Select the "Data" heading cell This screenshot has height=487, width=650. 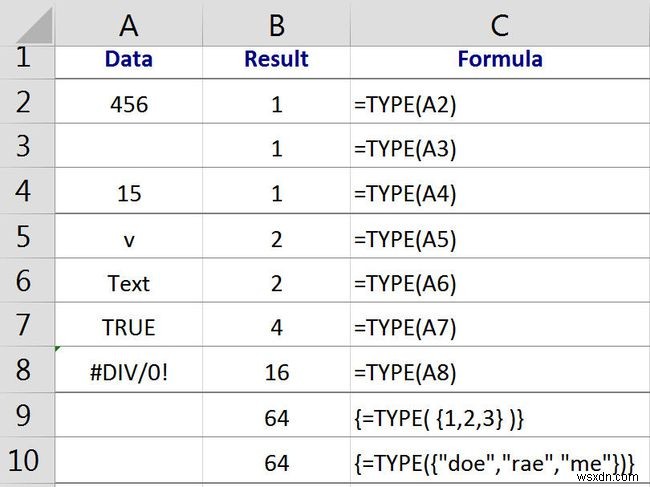[x=128, y=59]
